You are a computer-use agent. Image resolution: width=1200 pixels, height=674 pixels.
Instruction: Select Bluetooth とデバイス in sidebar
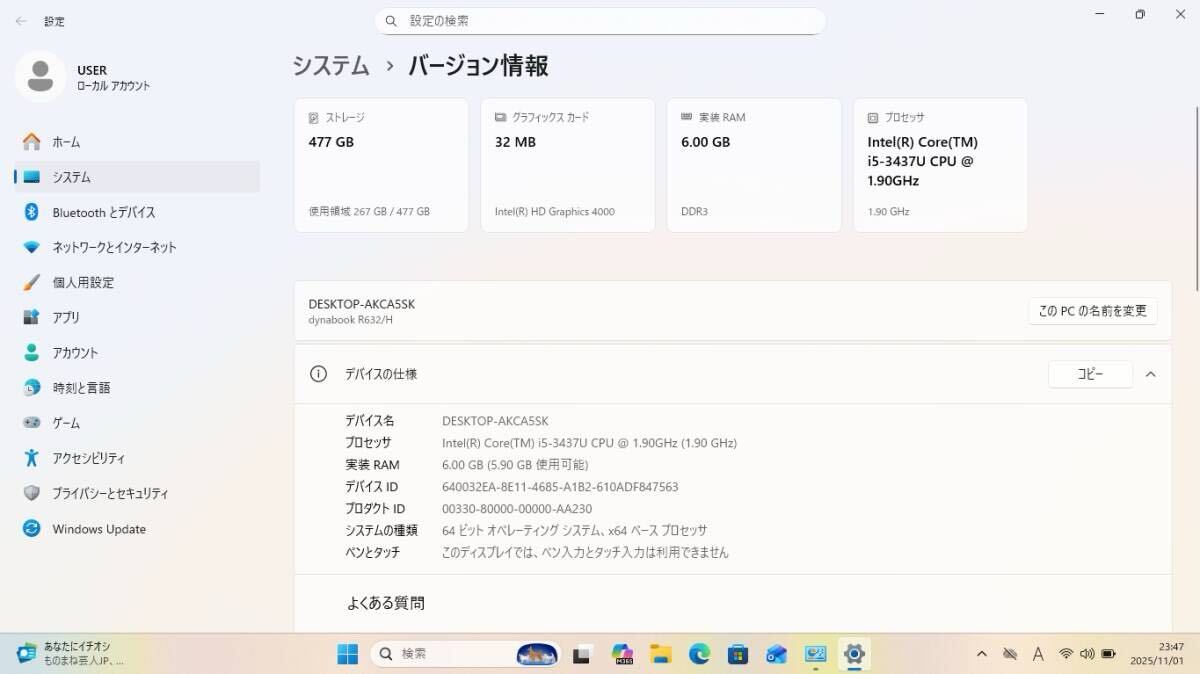(103, 212)
